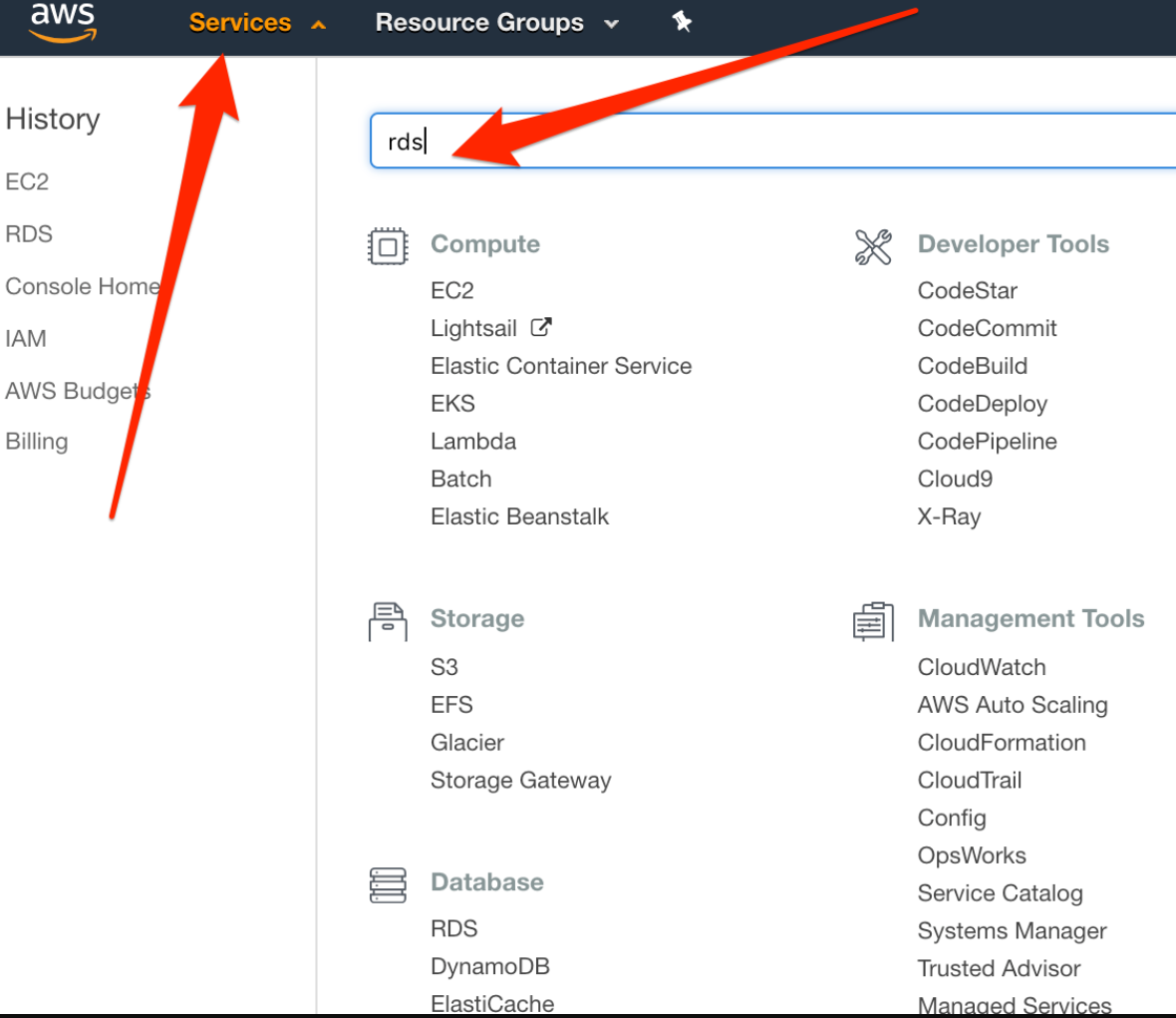1176x1018 pixels.
Task: Open the DynamoDB service
Action: 489,966
